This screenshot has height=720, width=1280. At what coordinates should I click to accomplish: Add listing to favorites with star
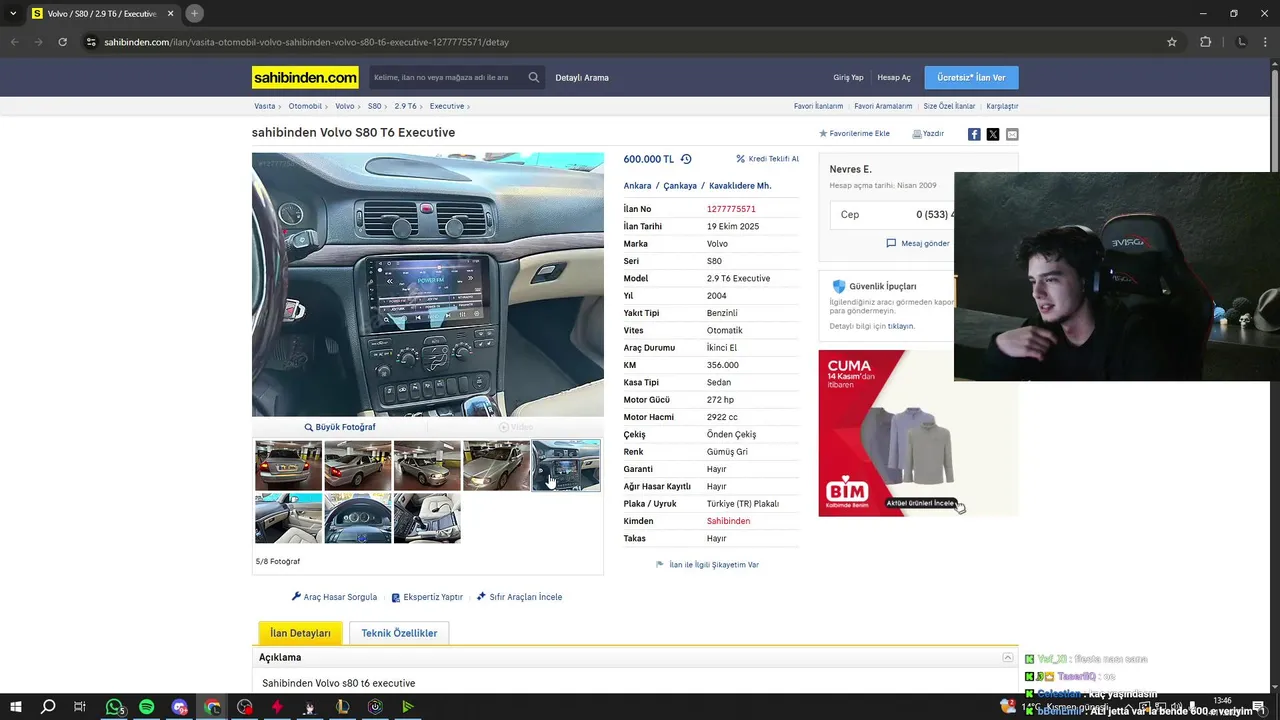854,133
